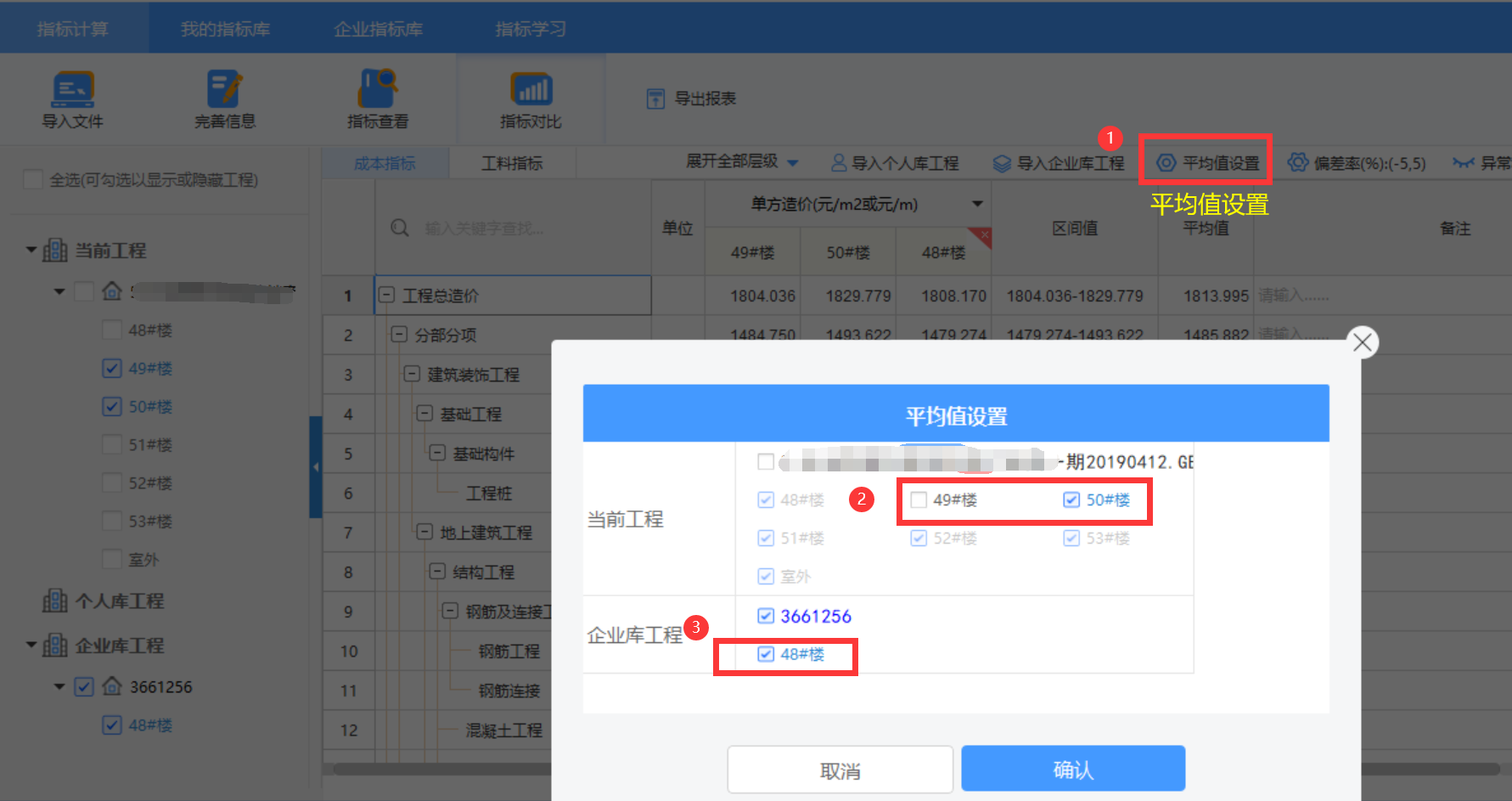1512x801 pixels.
Task: Uncheck 50#楼 checkbox in dialog
Action: click(1071, 499)
